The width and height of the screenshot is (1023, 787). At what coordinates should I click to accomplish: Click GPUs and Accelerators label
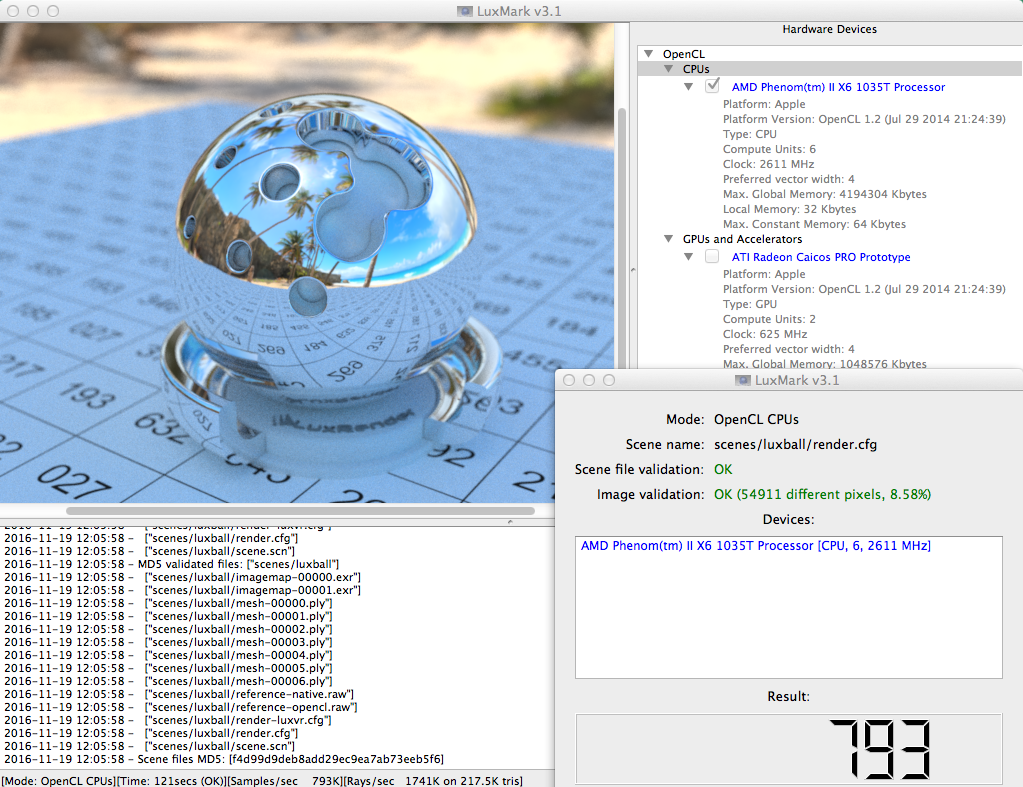742,239
